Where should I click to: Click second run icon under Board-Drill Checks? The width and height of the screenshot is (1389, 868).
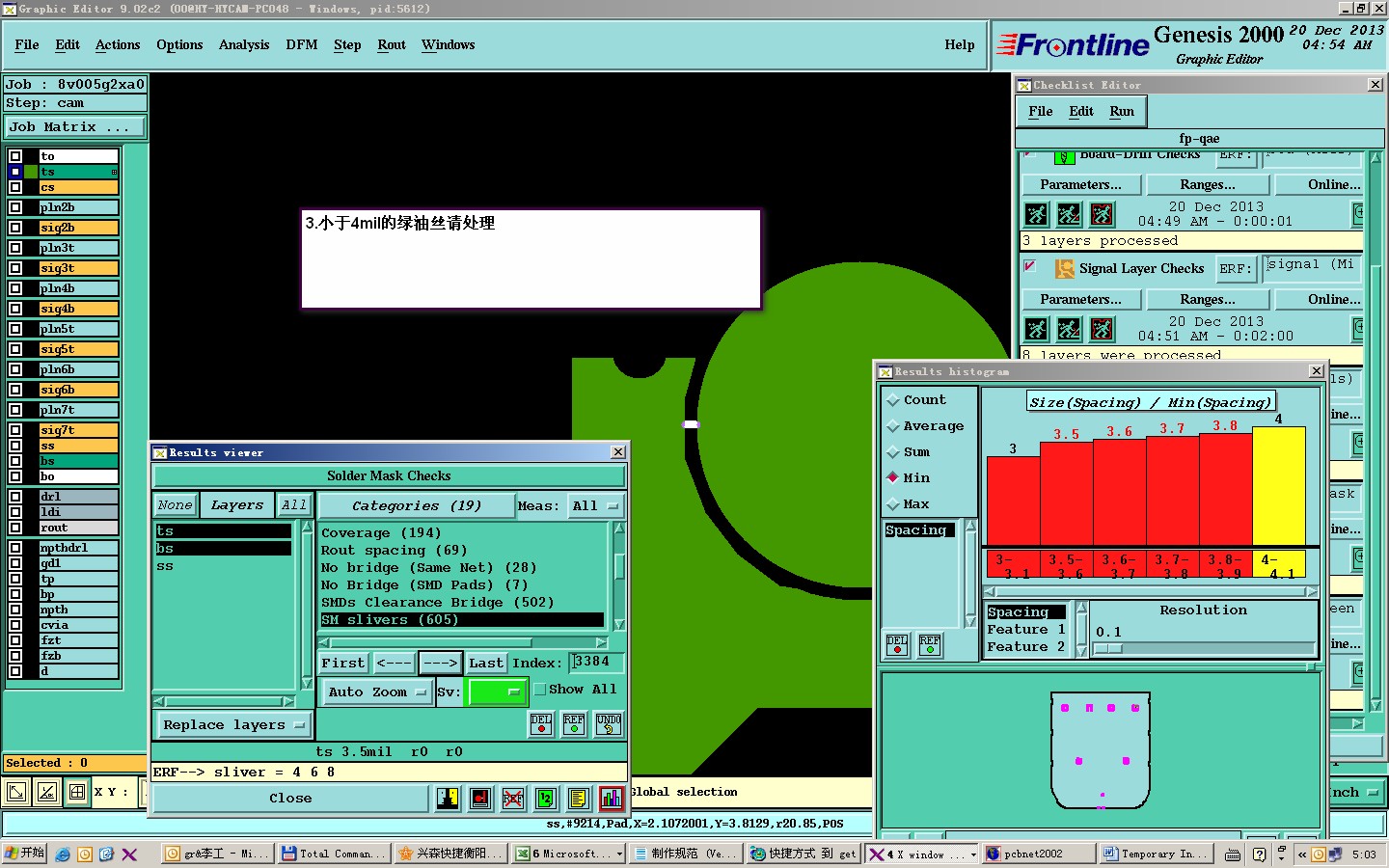[x=1069, y=214]
